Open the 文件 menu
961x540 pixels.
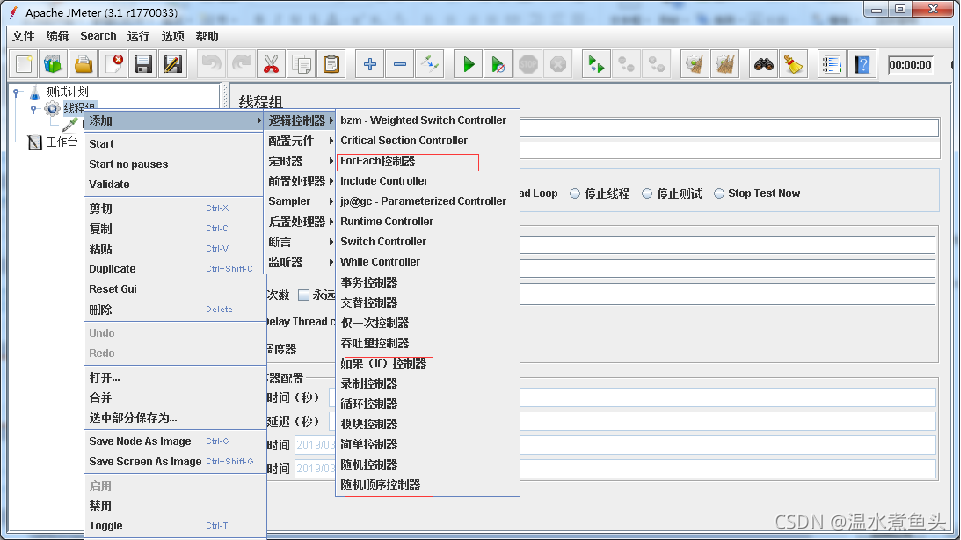tap(23, 36)
